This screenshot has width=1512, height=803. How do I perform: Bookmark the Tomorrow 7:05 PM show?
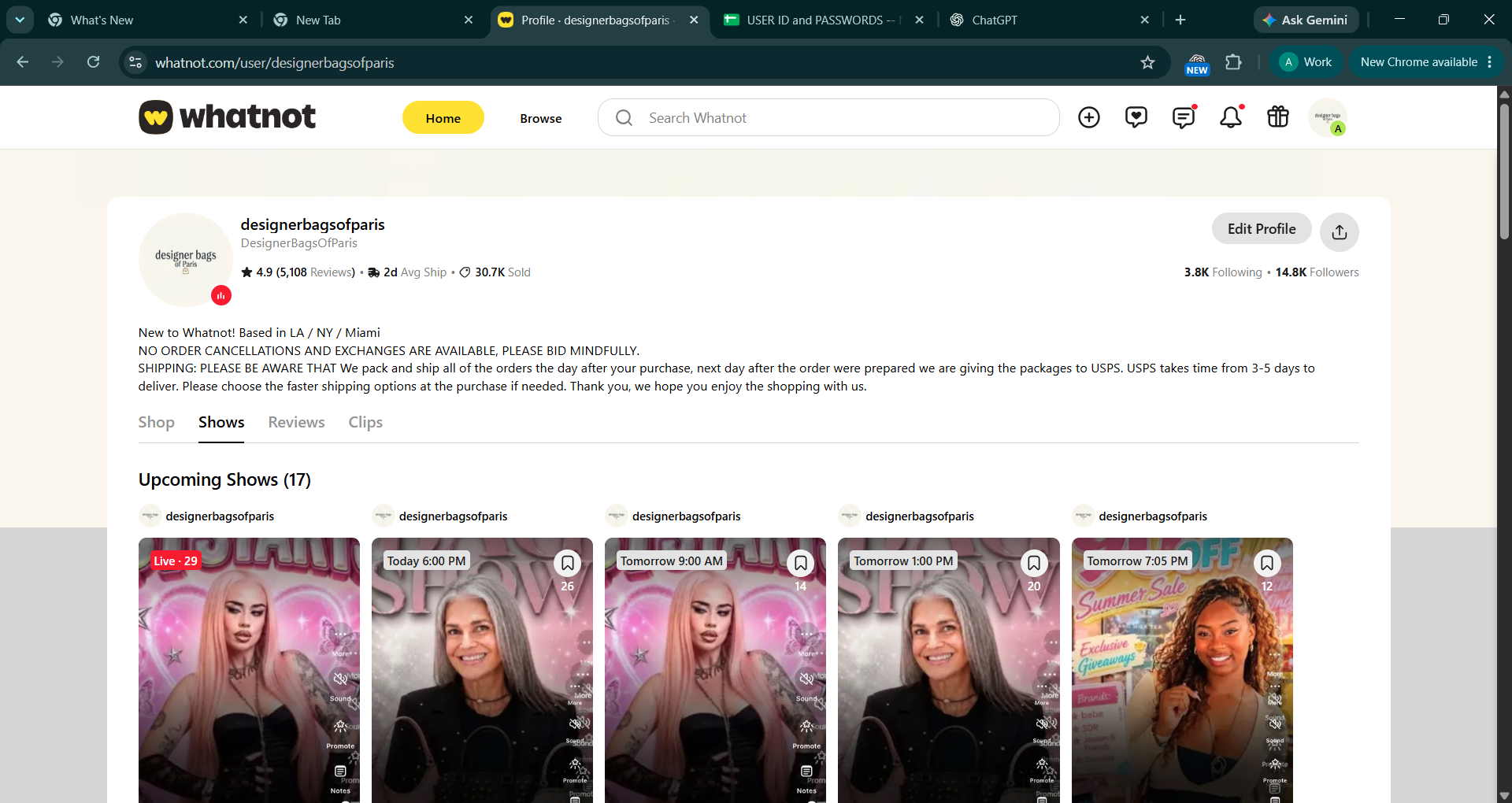(1267, 563)
